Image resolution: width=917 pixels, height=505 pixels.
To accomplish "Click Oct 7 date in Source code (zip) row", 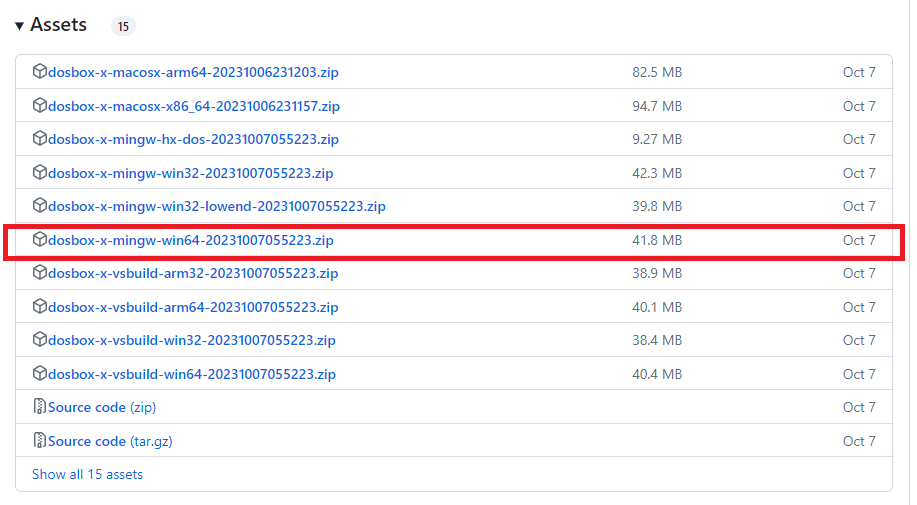I will click(859, 407).
